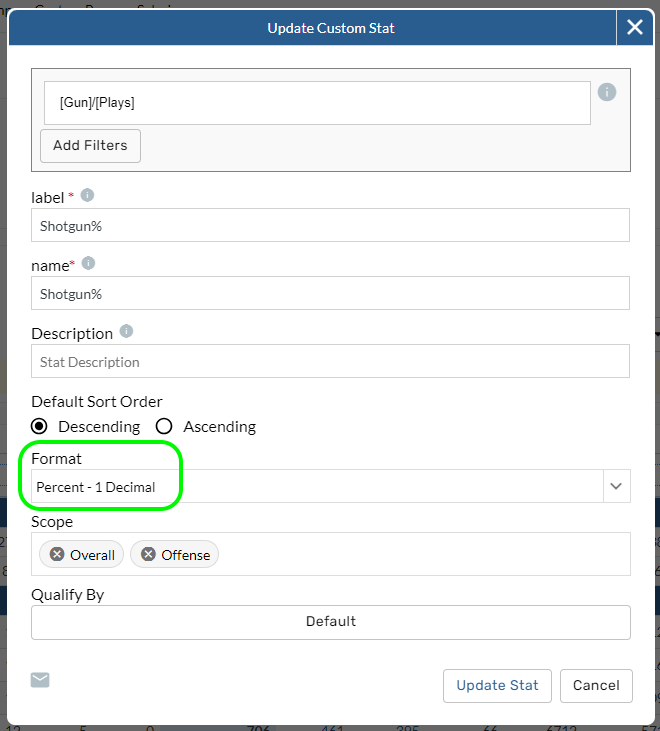660x731 pixels.
Task: Click info icon beside label field
Action: (87, 195)
